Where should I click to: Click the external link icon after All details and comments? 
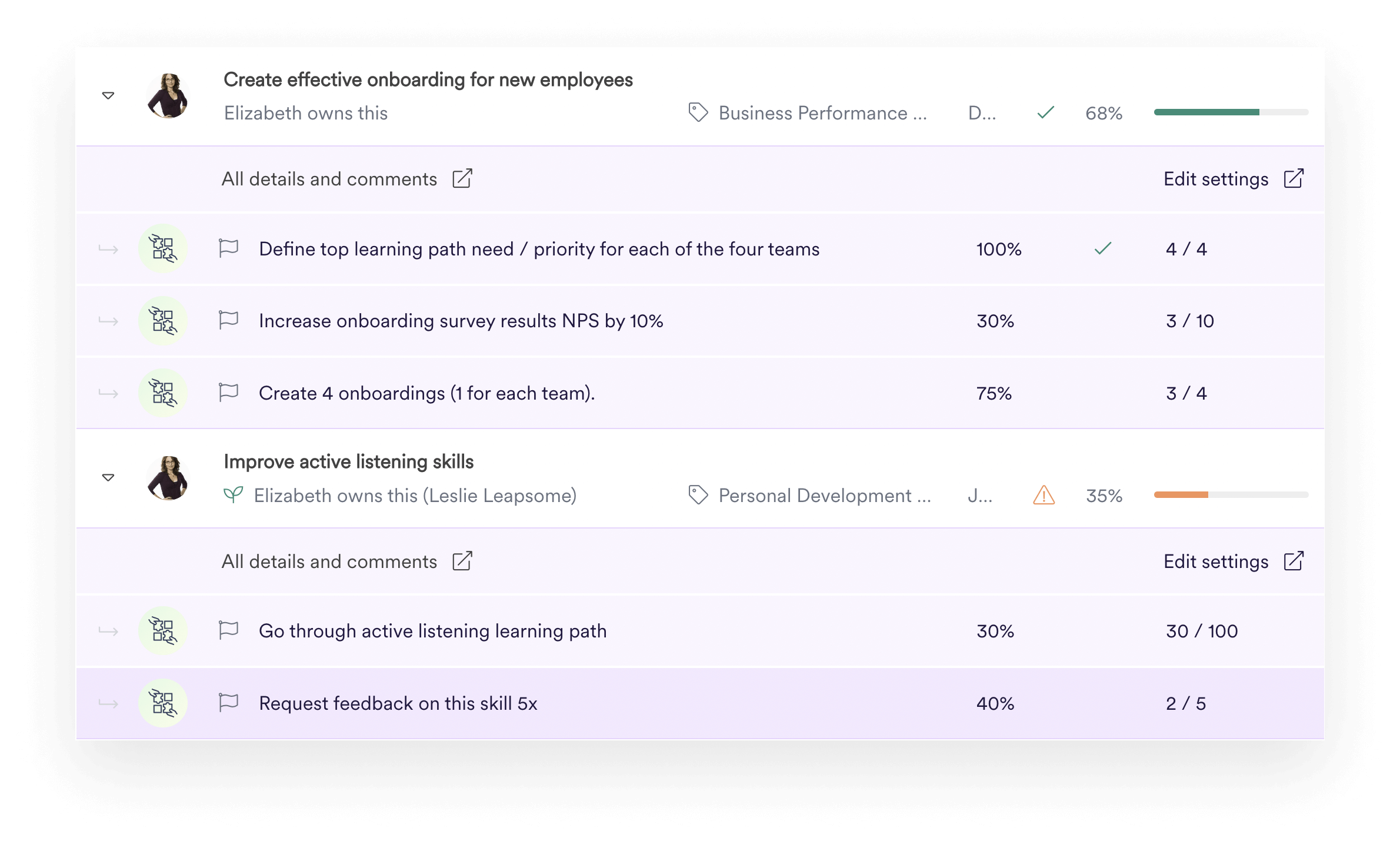click(464, 178)
